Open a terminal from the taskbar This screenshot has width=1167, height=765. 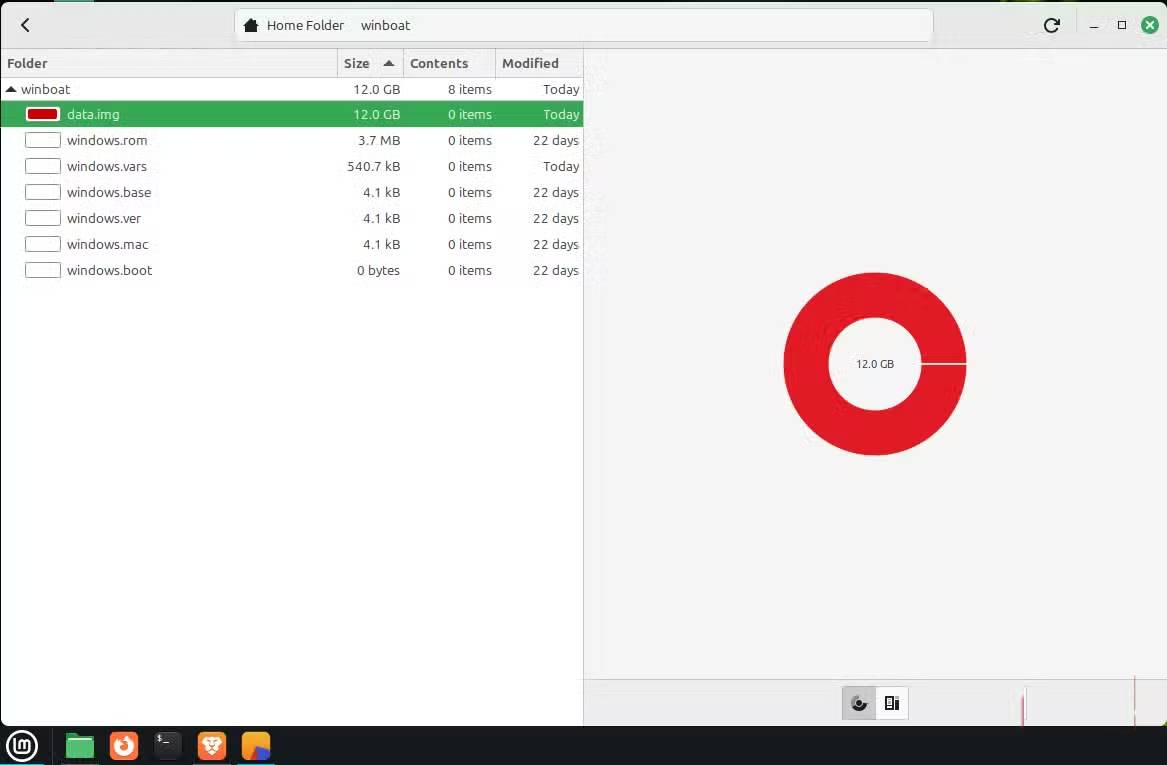click(x=167, y=745)
